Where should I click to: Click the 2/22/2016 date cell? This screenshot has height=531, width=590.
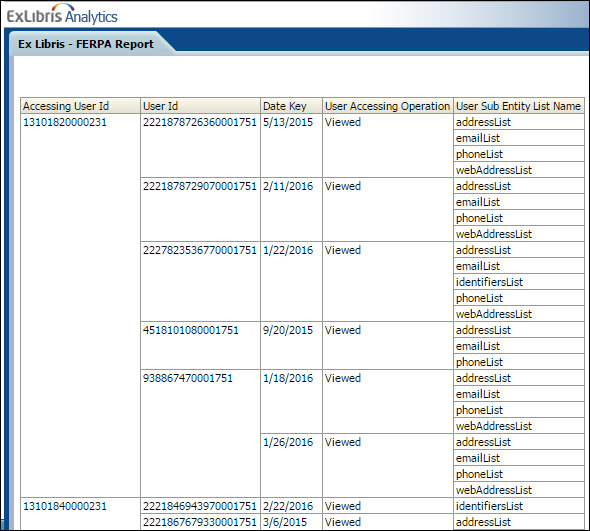click(292, 506)
